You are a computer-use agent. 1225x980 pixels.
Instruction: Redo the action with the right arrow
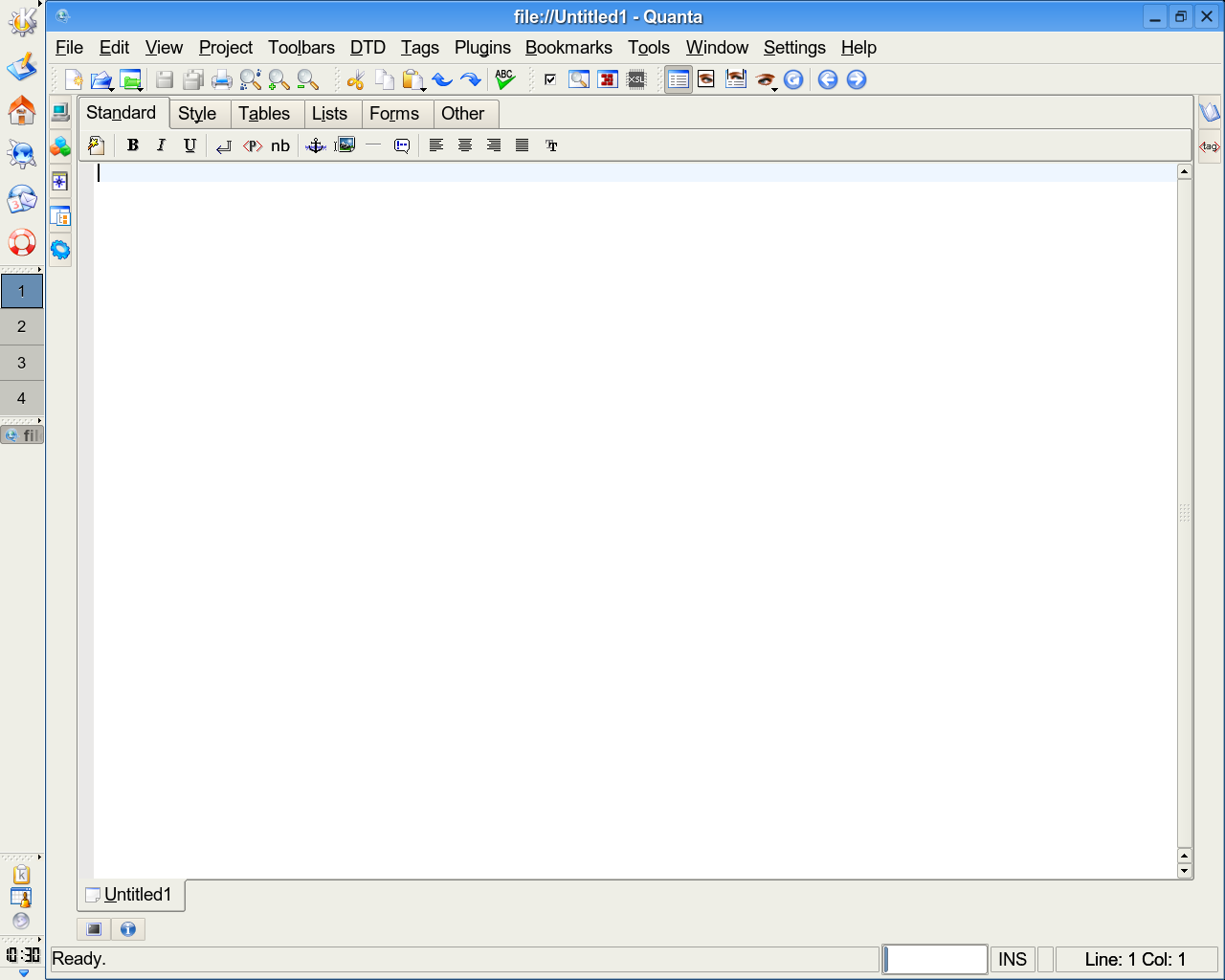(x=470, y=79)
